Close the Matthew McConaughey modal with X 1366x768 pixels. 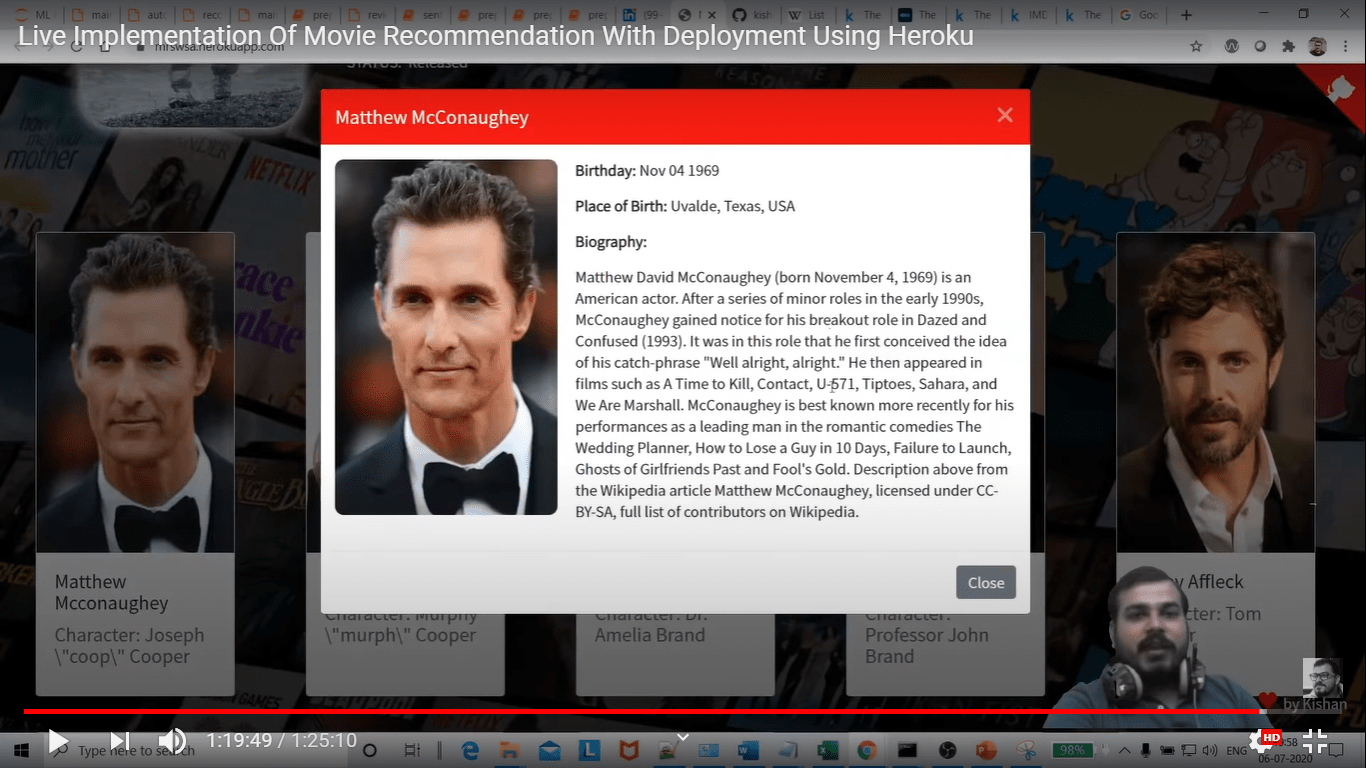tap(1005, 115)
